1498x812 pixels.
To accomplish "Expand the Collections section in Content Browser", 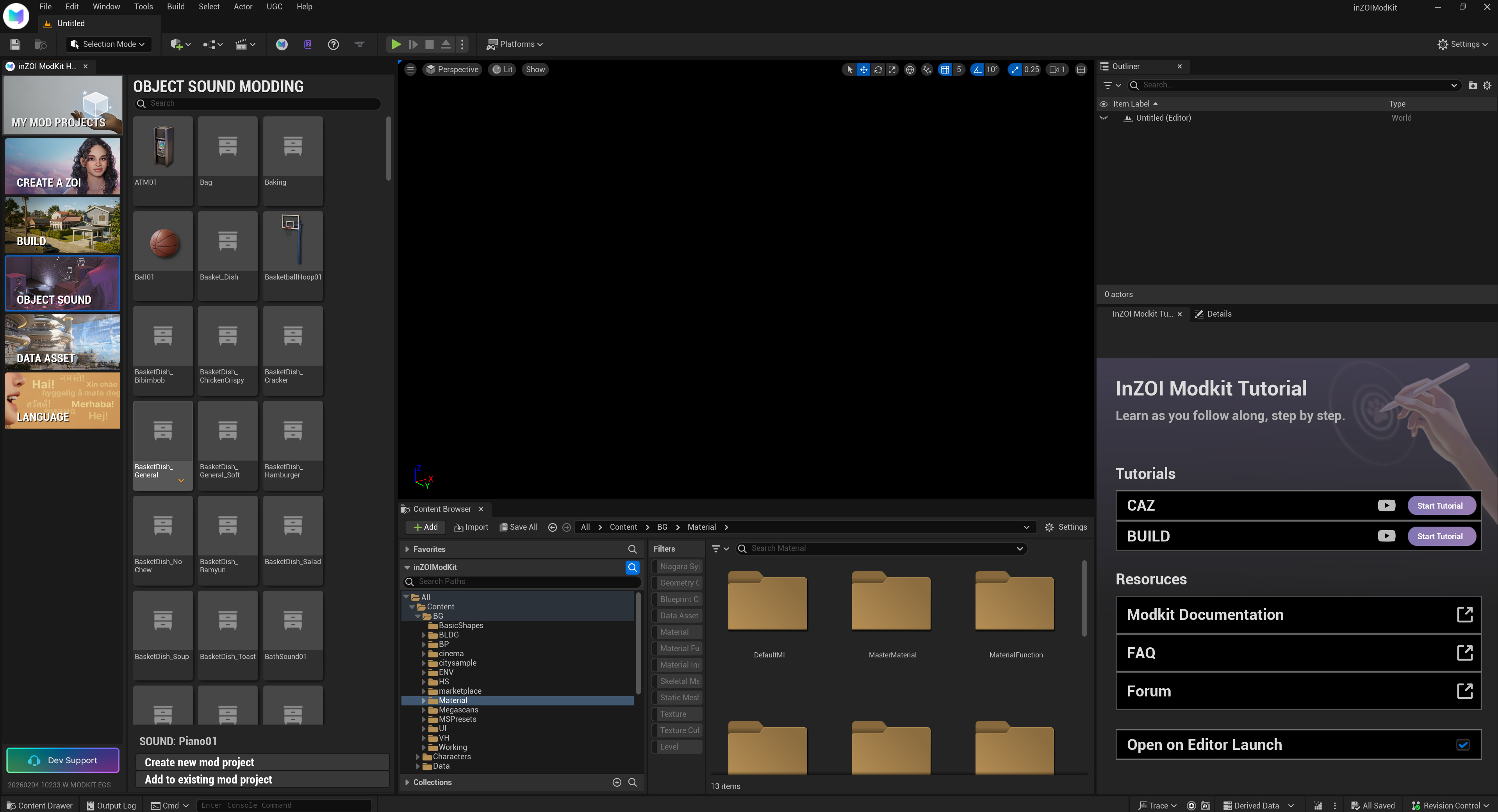I will [x=407, y=782].
